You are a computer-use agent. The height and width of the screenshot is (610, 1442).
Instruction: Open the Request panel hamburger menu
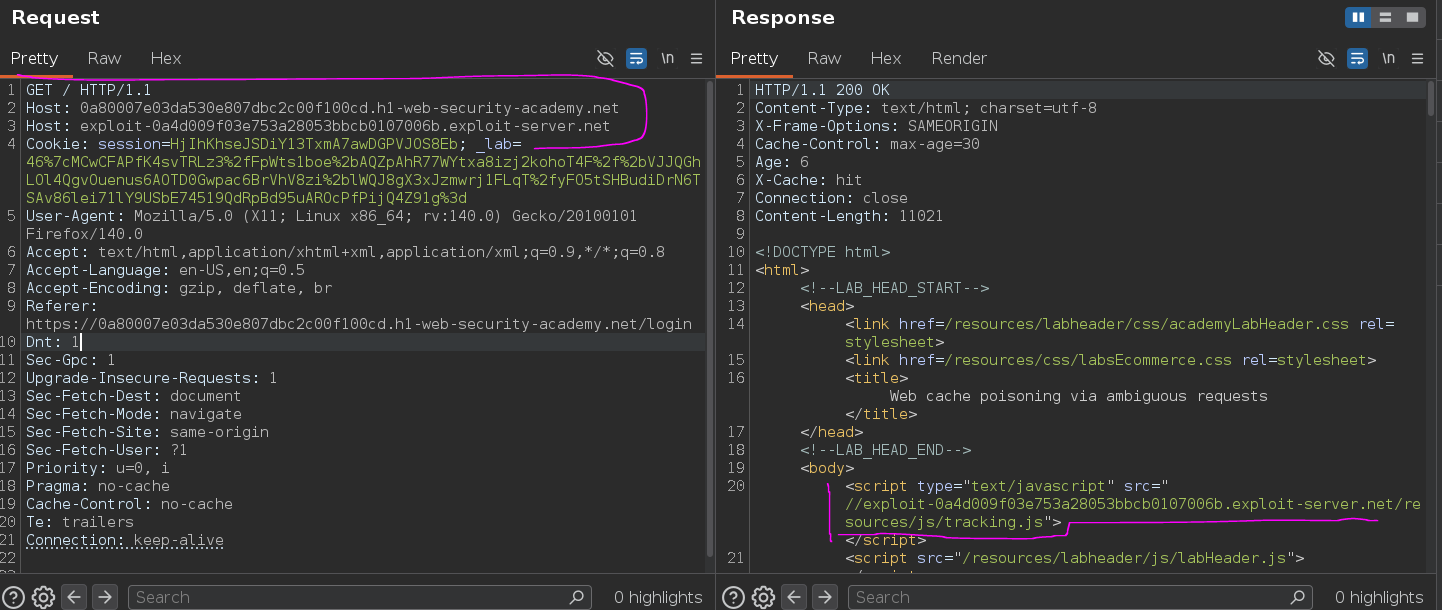click(x=697, y=58)
